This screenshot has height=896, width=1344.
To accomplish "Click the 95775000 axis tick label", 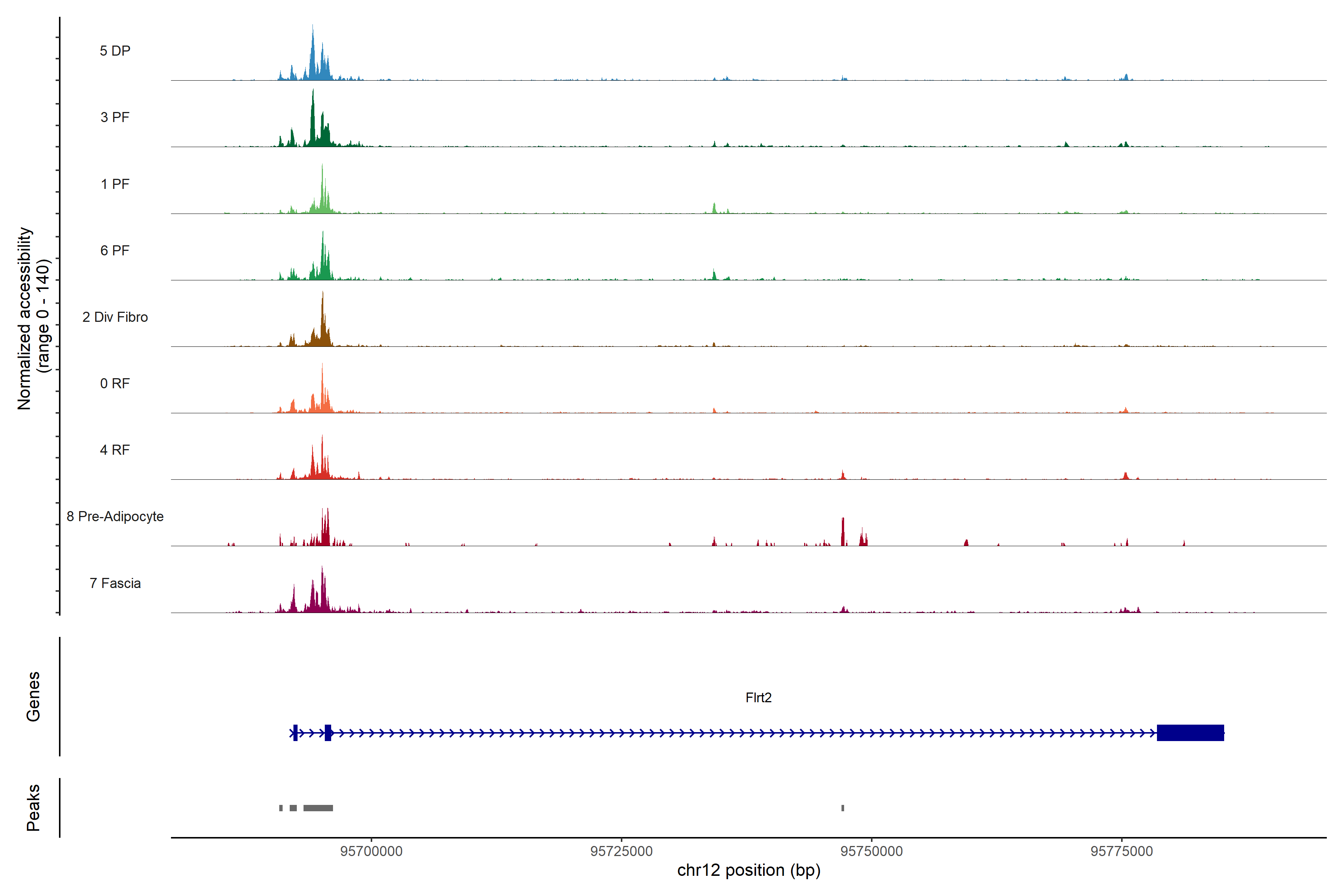I will [1122, 851].
